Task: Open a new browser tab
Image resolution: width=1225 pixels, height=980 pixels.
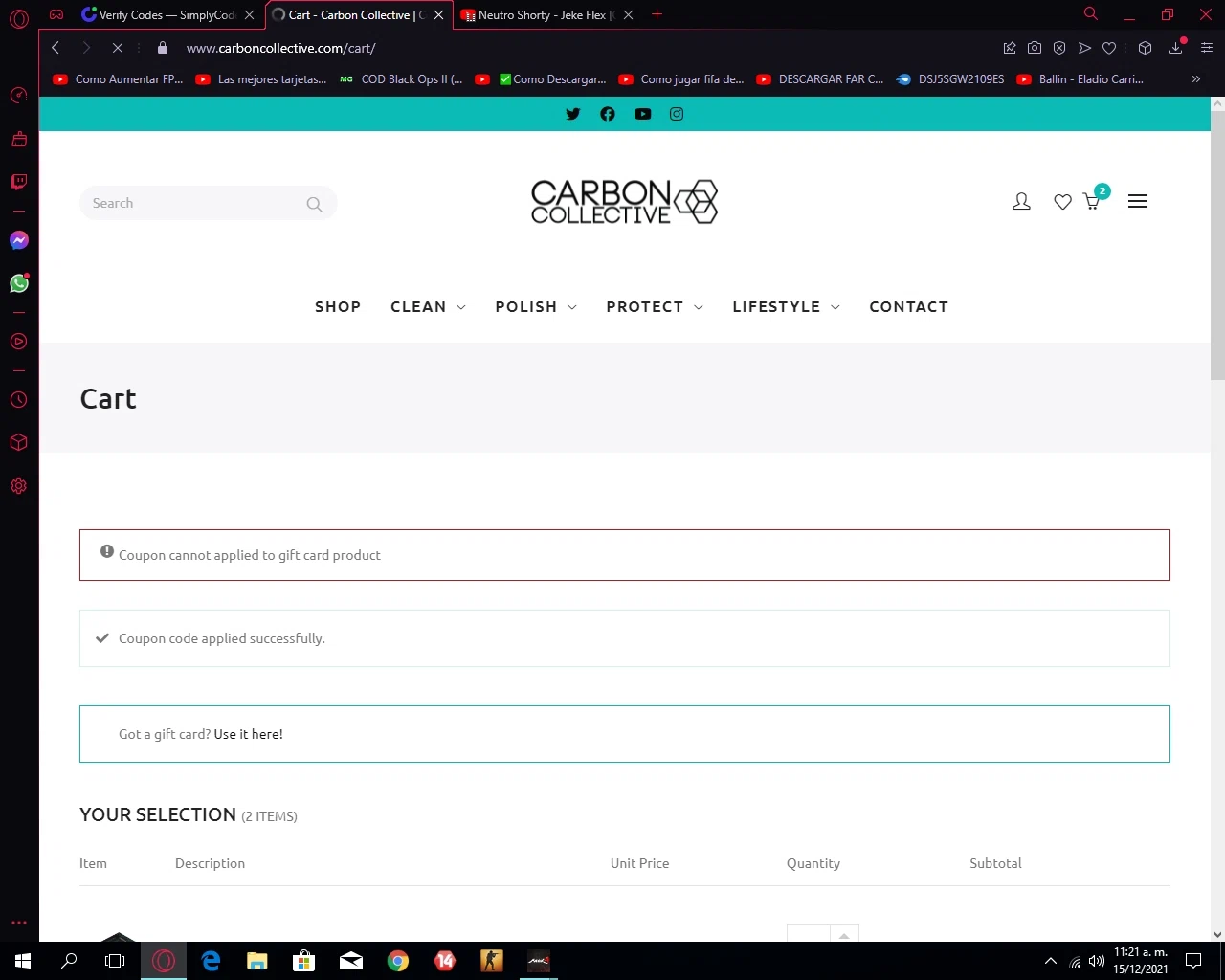Action: tap(657, 14)
